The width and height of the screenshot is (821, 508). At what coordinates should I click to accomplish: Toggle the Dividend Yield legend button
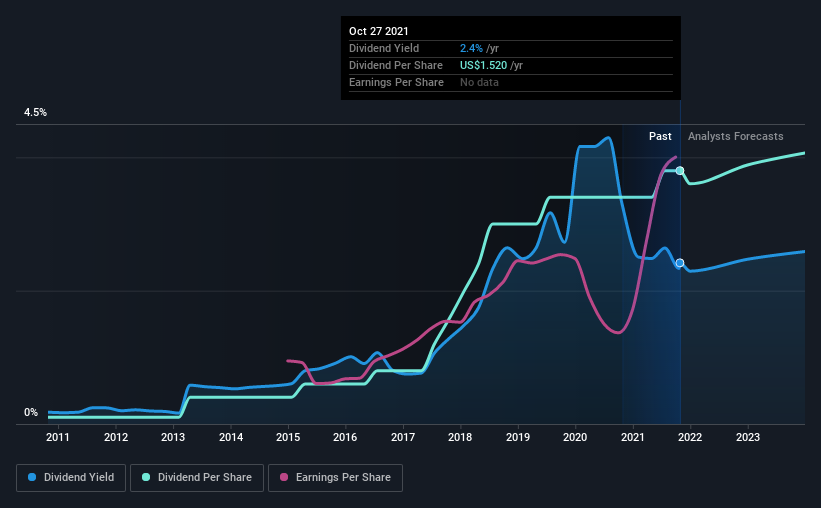pos(71,478)
